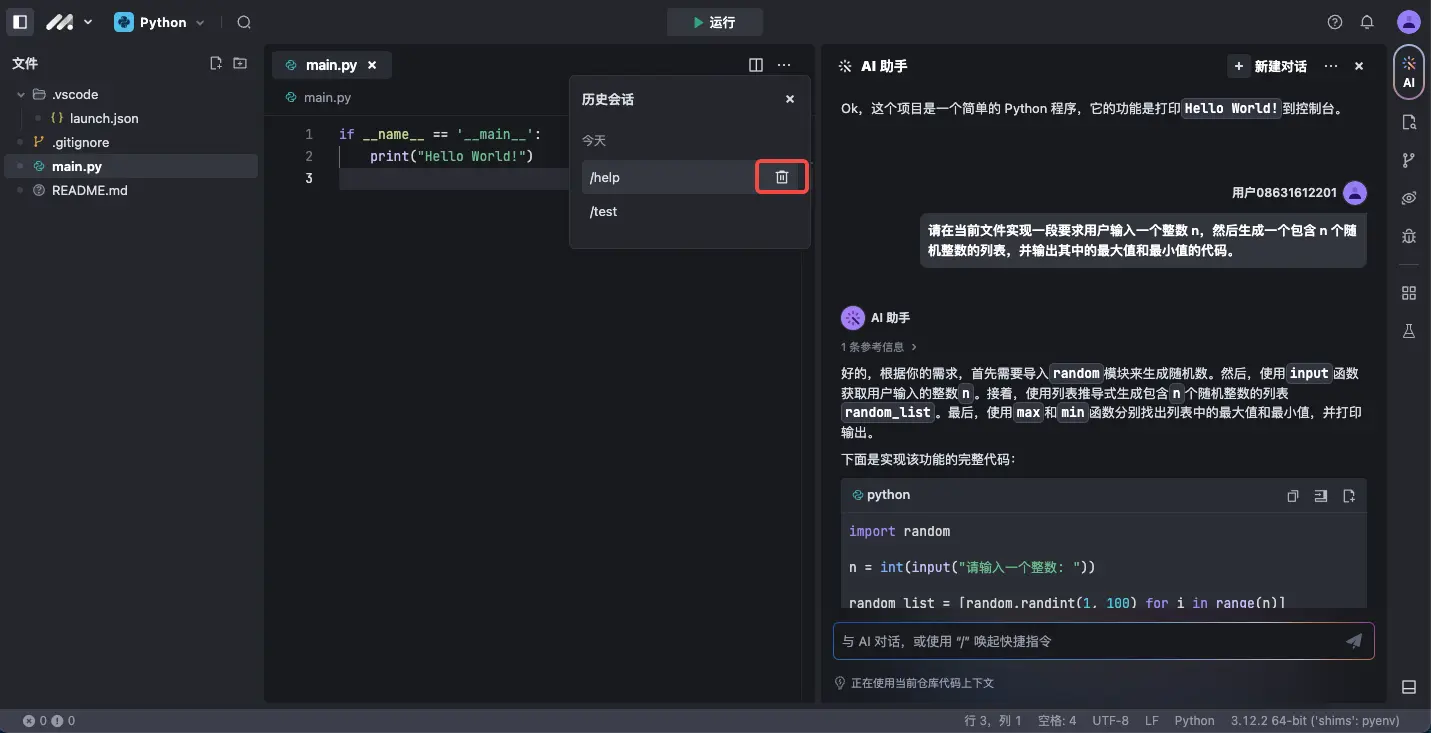Open extensions grid icon
Screen dimensions: 1431x733
coord(1409,293)
